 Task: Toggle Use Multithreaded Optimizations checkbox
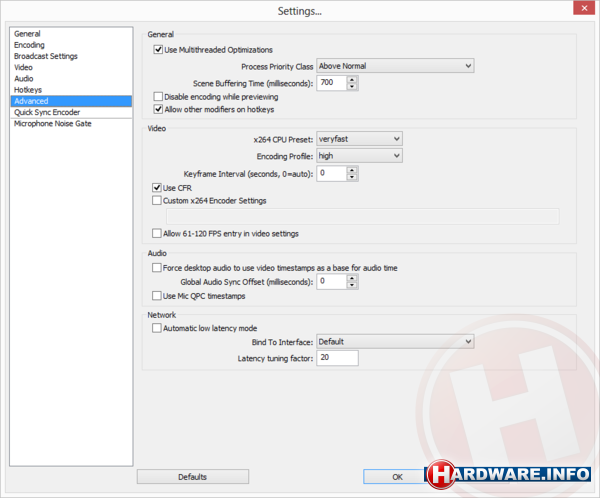pyautogui.click(x=158, y=50)
